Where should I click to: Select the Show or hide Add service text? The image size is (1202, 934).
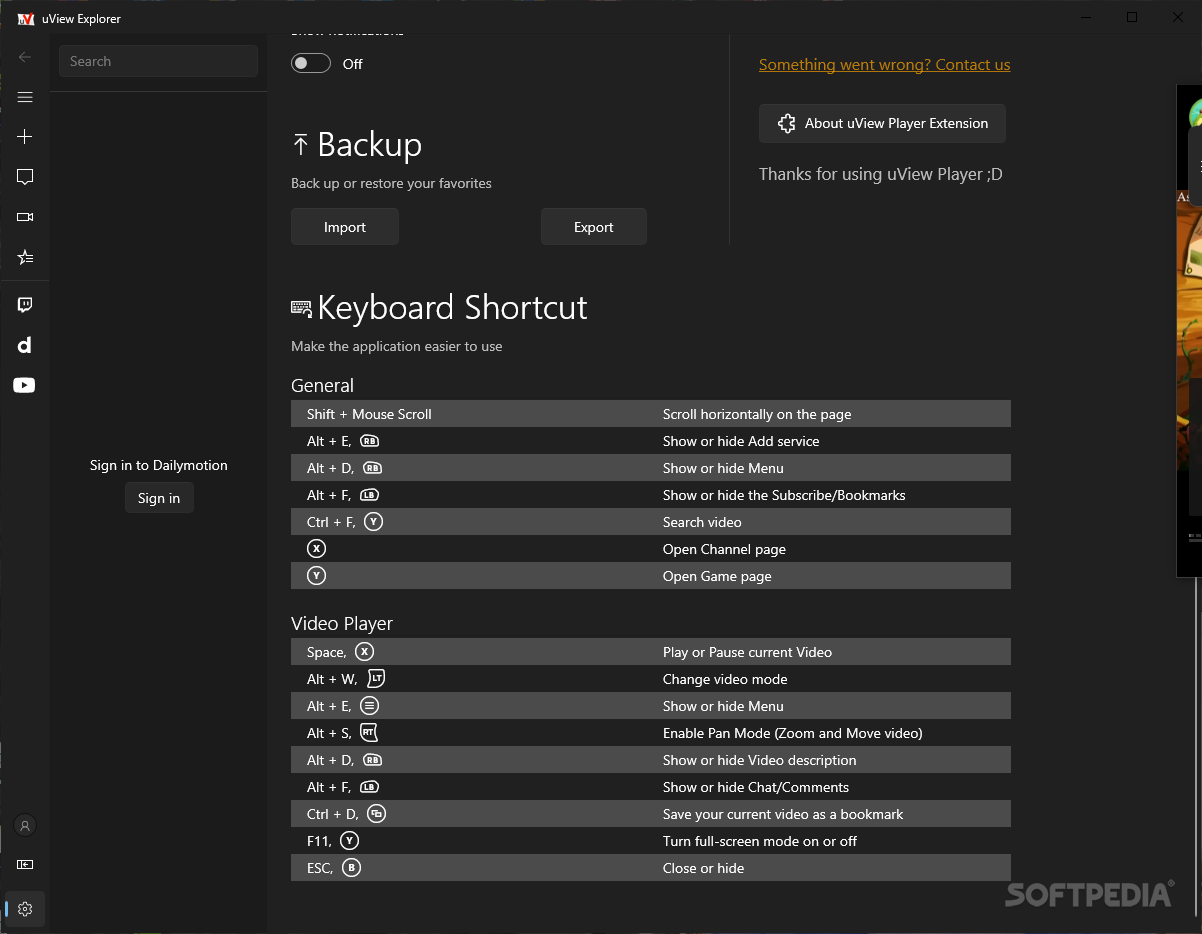[741, 441]
